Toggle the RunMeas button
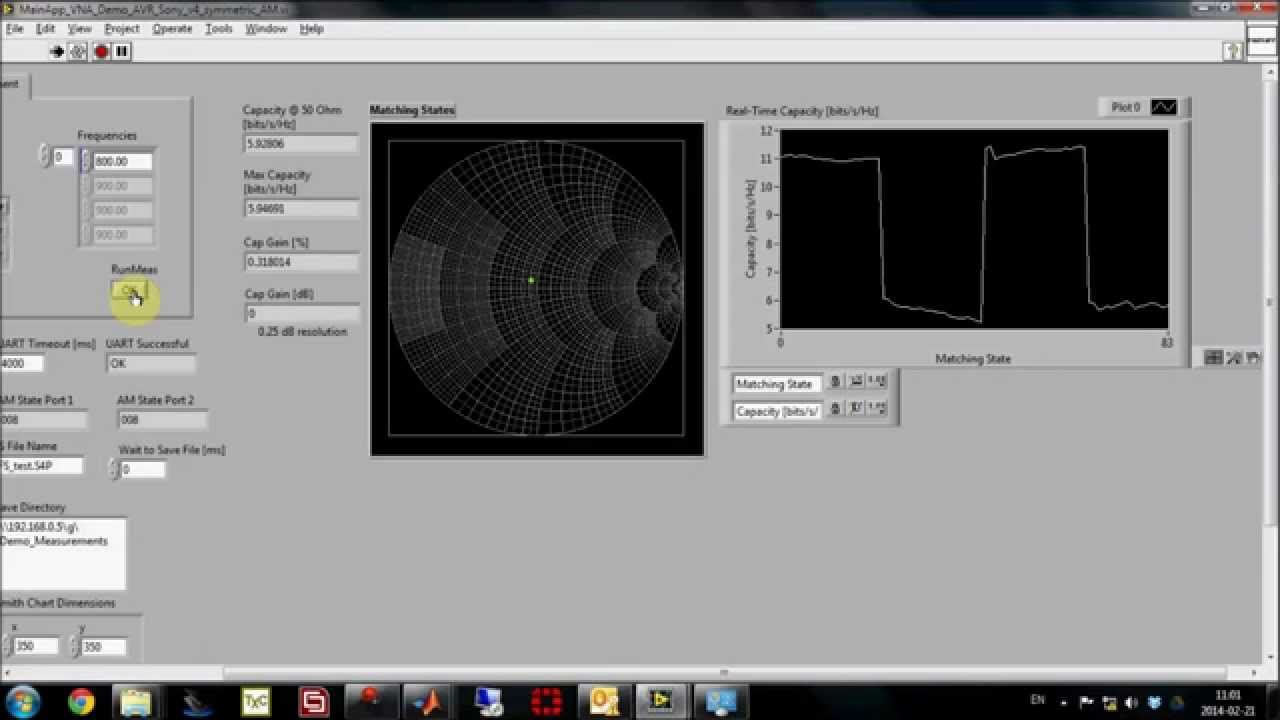 click(129, 292)
